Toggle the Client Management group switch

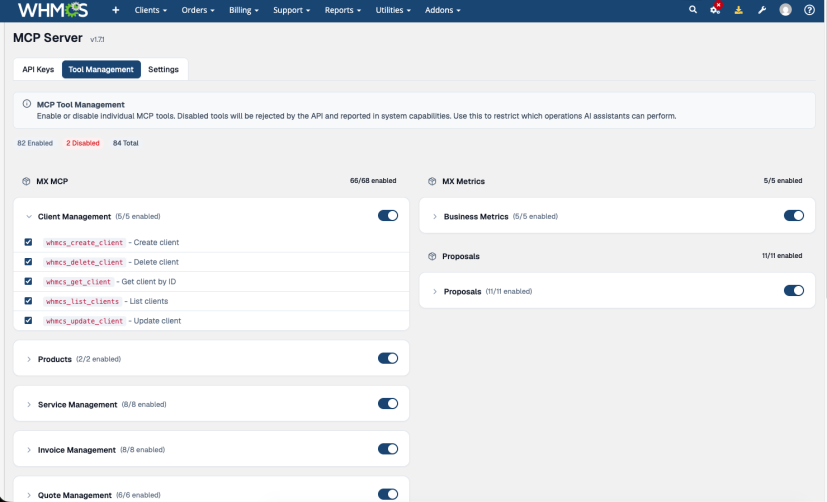(388, 216)
